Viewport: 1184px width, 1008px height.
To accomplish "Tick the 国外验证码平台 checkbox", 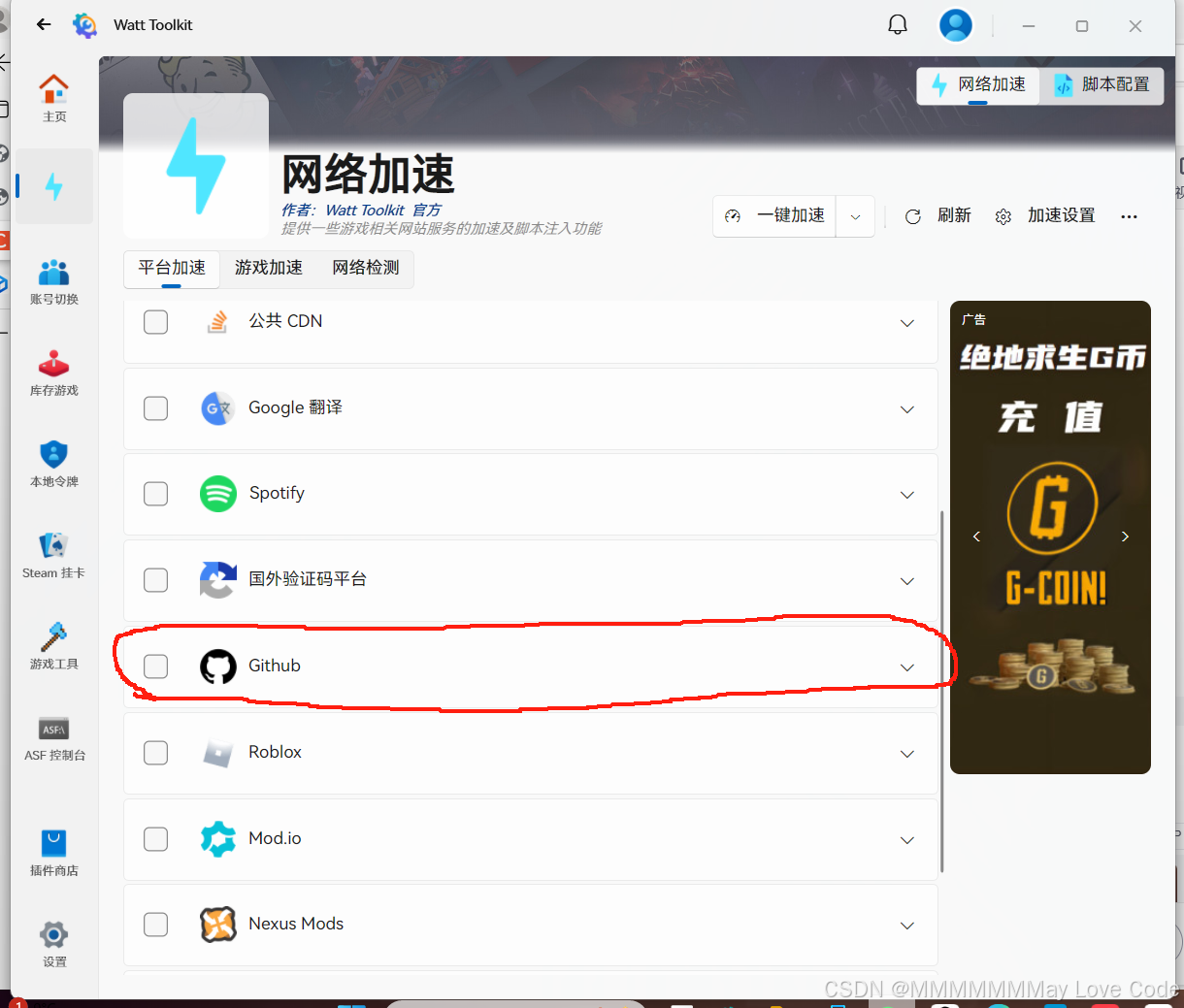I will tap(155, 580).
